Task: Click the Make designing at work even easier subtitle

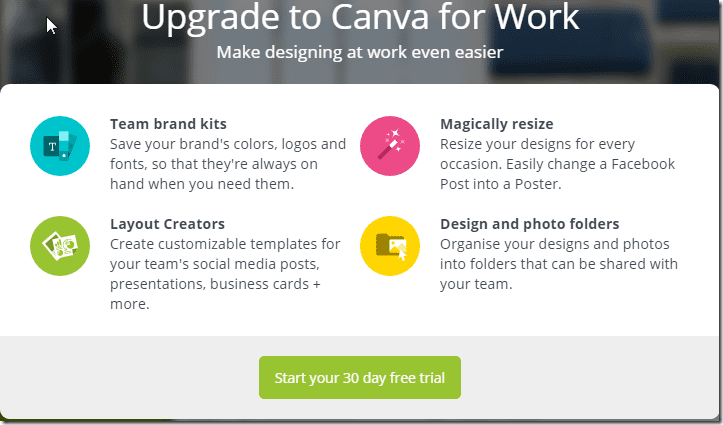Action: coord(360,52)
